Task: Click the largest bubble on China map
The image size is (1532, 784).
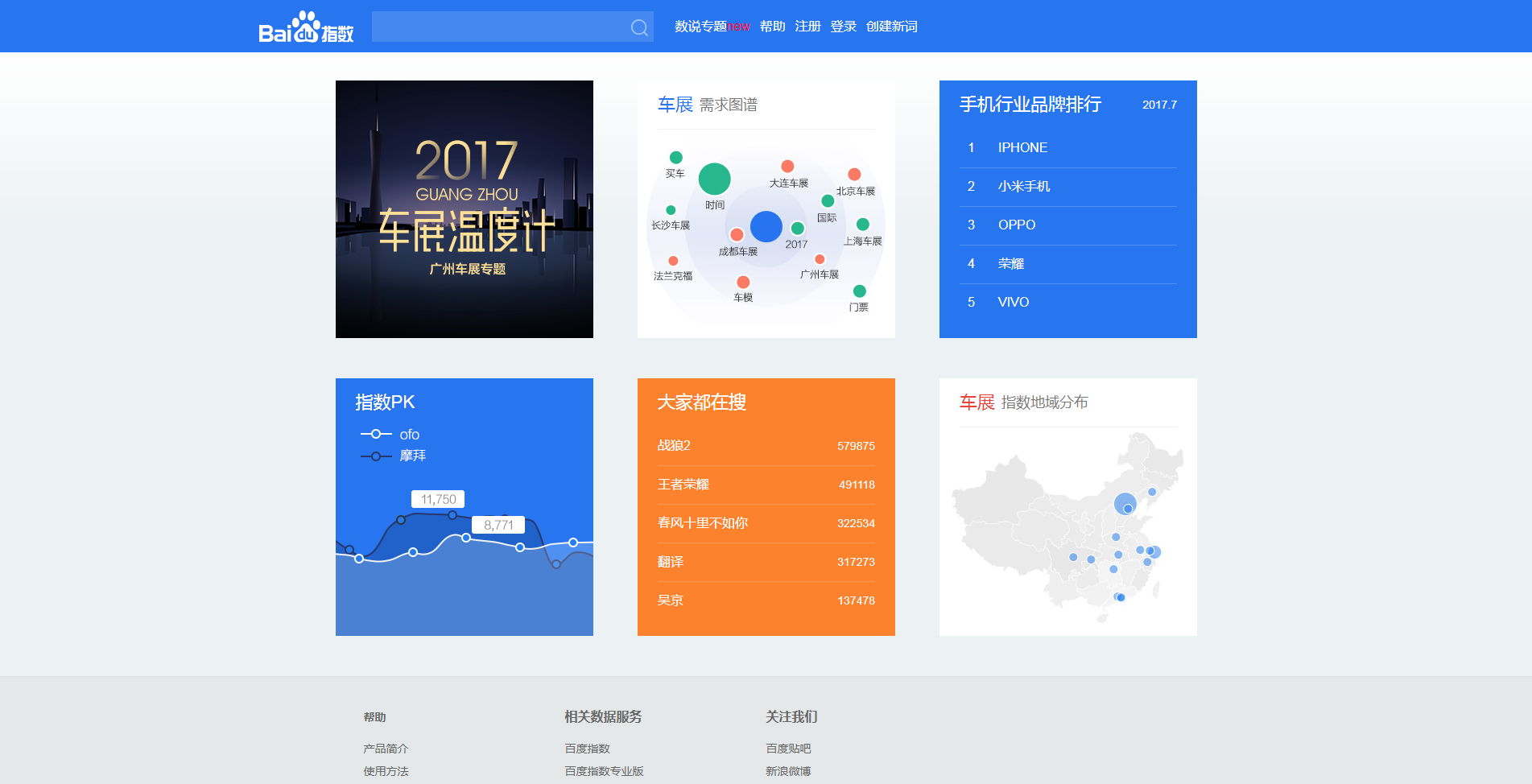Action: (1125, 504)
